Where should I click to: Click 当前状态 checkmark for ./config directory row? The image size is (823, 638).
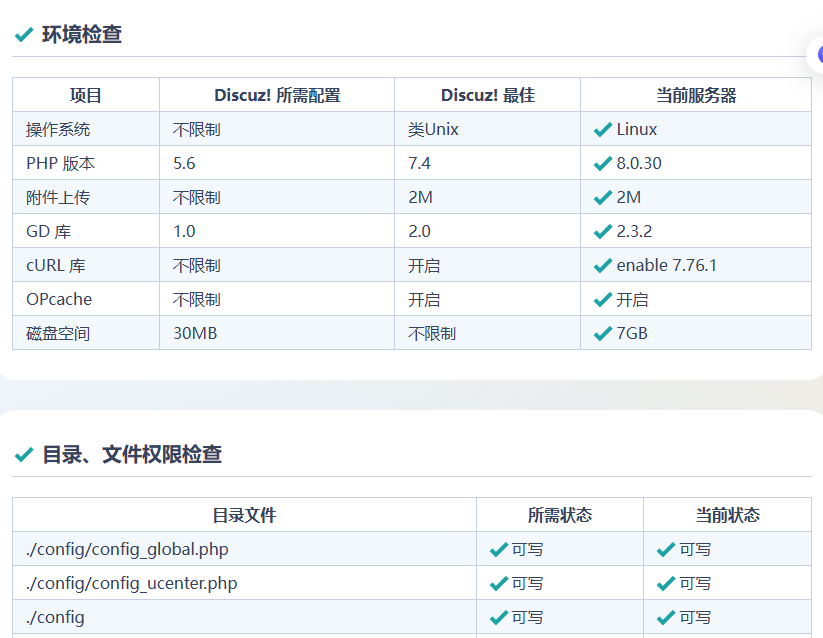(x=666, y=618)
